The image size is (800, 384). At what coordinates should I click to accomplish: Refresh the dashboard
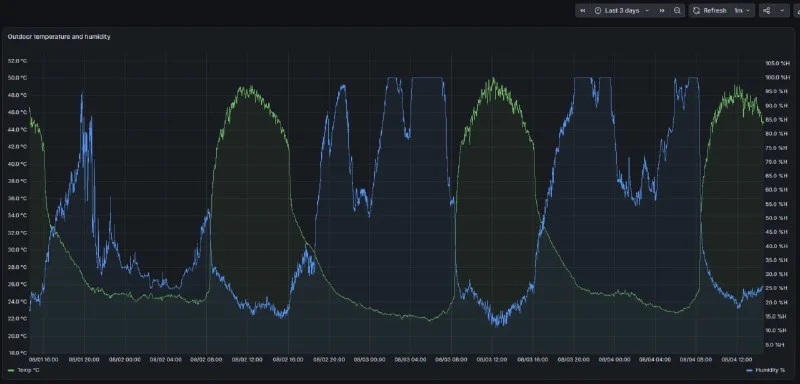coord(710,11)
